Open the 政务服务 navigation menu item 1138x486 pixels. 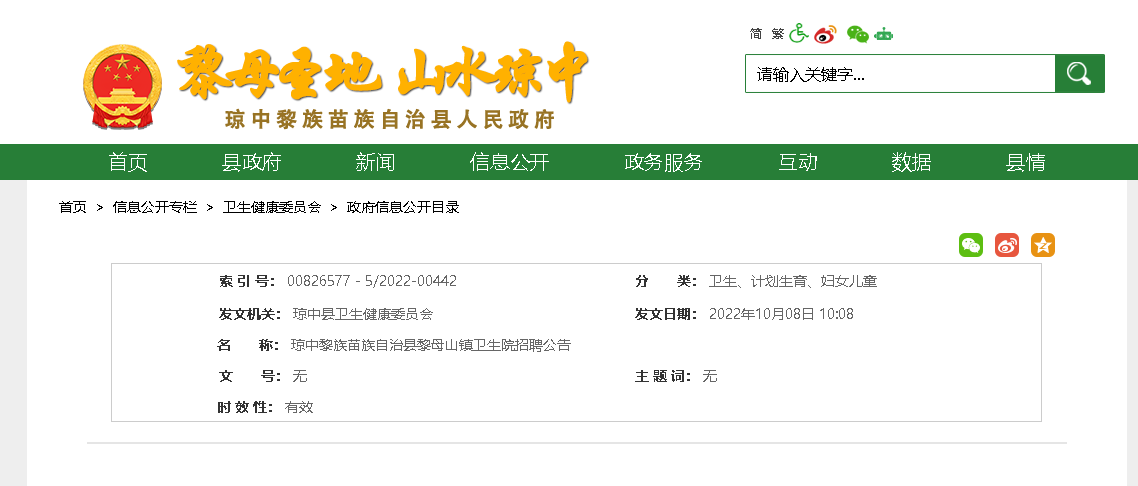(663, 162)
